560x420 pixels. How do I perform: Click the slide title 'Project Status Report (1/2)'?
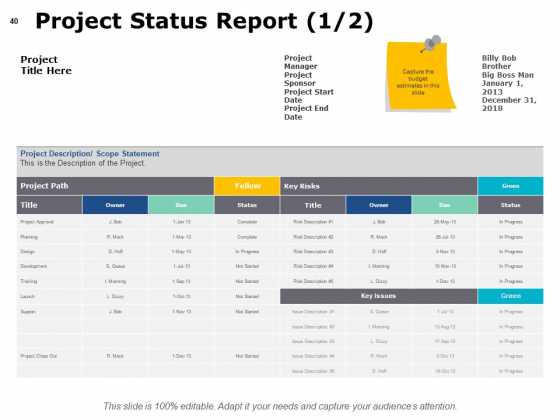pos(204,21)
